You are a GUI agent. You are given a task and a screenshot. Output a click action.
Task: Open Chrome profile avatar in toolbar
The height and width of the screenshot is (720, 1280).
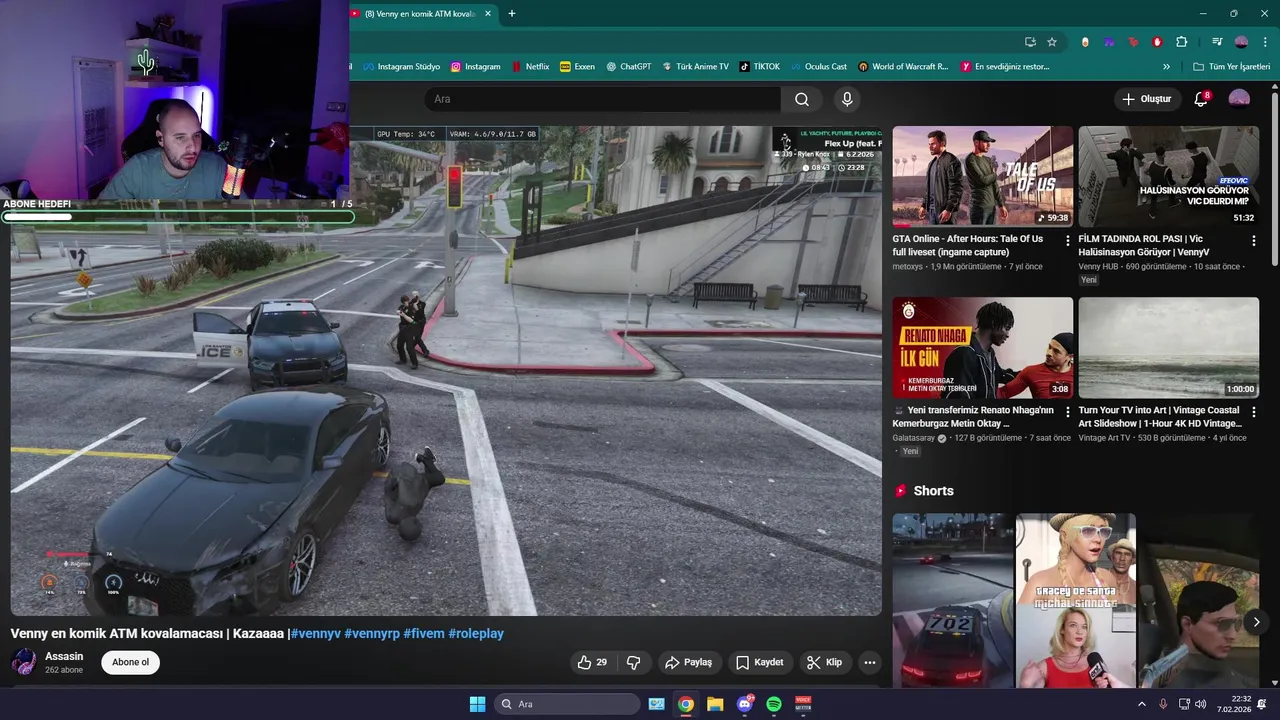1241,42
